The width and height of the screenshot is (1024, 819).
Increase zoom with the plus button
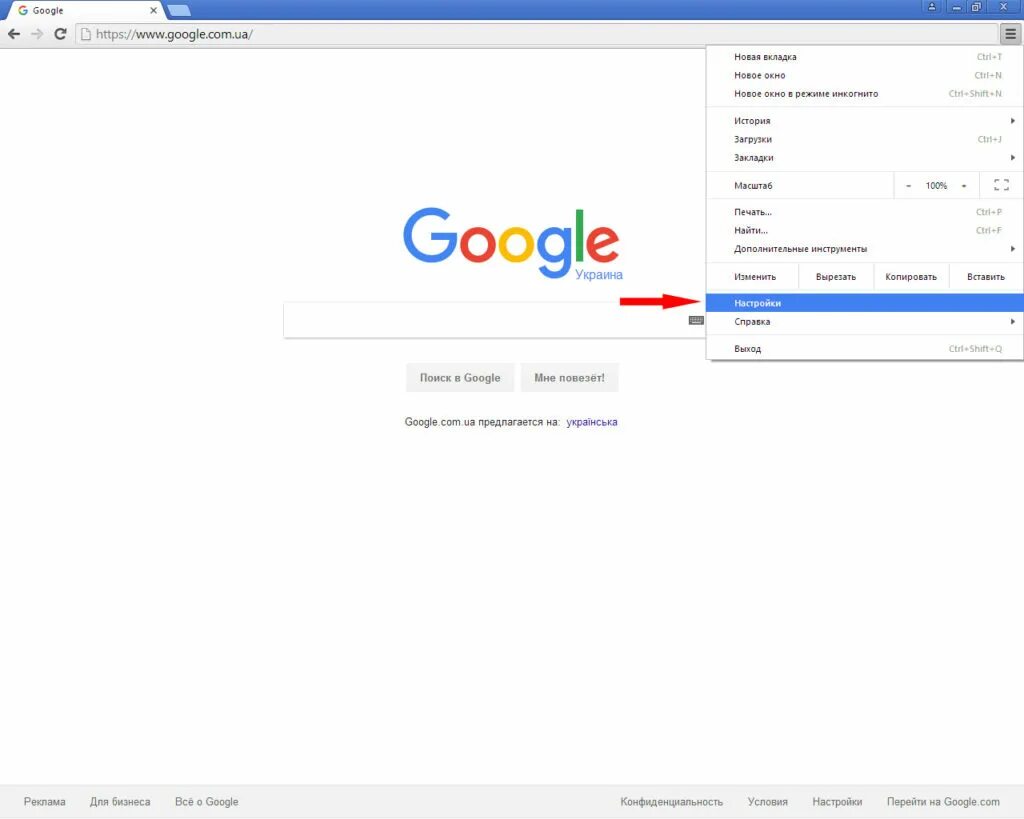964,186
